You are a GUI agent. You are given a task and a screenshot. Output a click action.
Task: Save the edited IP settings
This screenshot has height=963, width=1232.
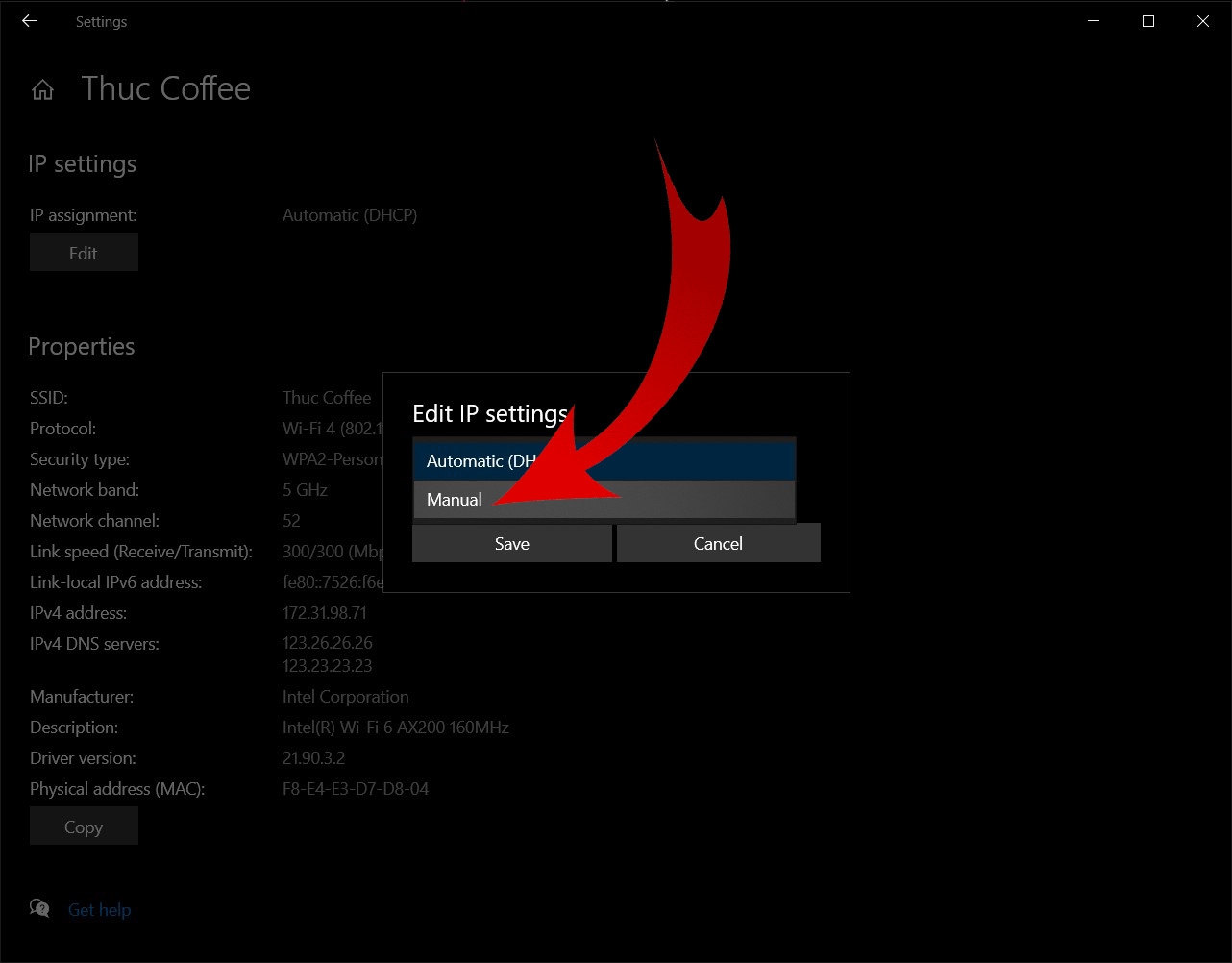(x=511, y=543)
